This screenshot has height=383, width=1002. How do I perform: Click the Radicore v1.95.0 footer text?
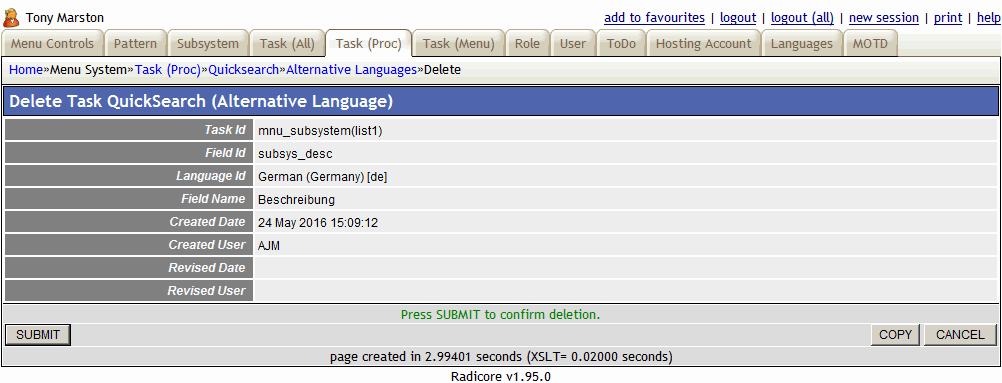[500, 377]
